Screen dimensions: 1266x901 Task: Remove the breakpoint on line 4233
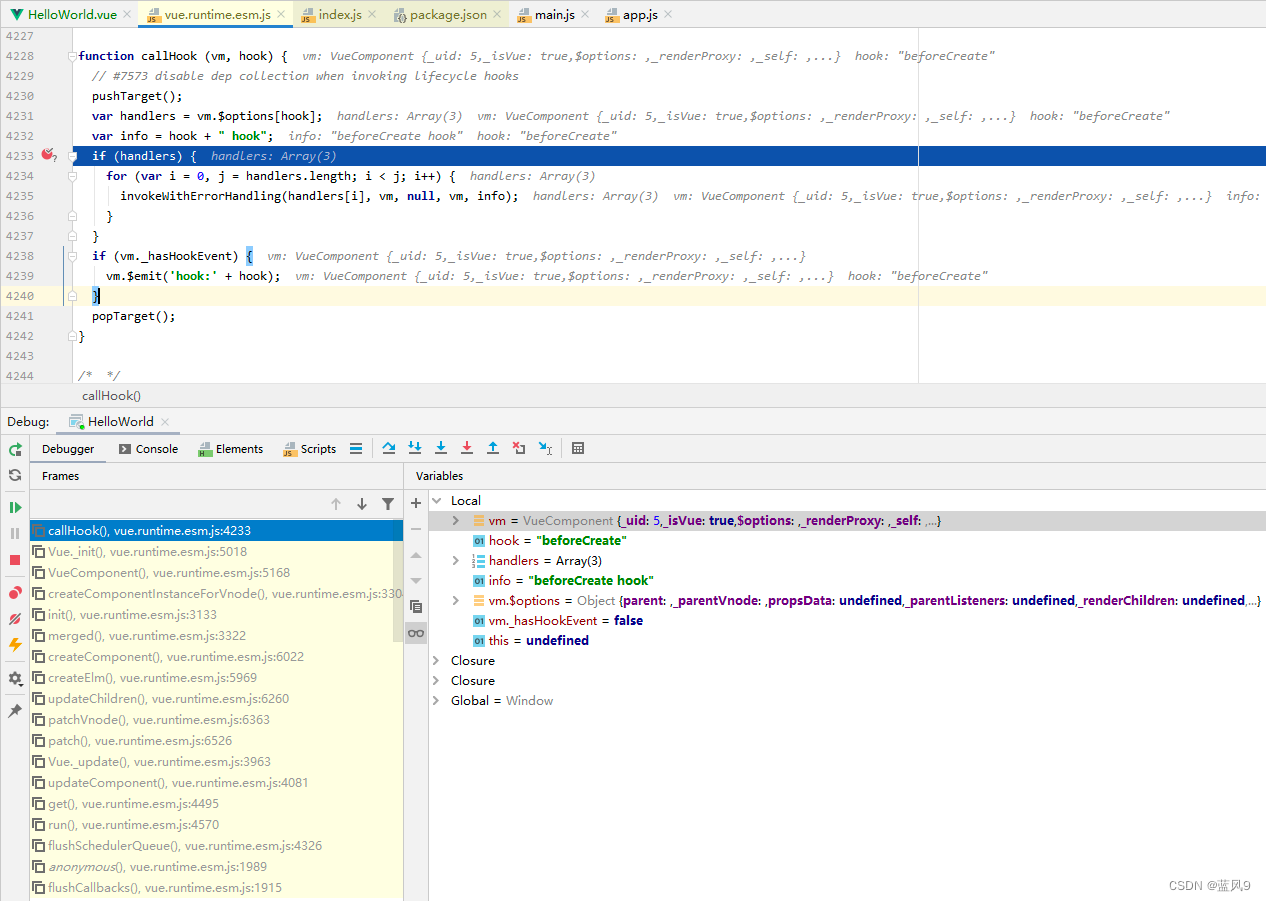click(47, 155)
